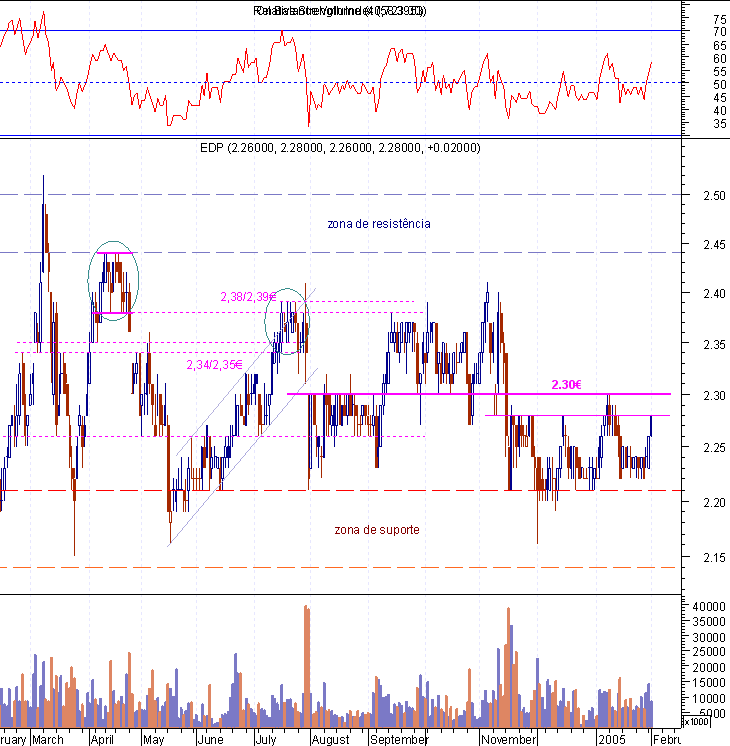Click the July date axis label

(266, 739)
